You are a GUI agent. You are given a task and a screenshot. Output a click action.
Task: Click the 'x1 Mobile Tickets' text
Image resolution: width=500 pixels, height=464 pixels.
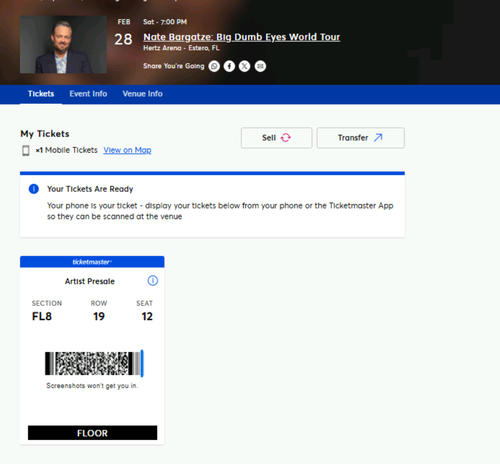(67, 150)
